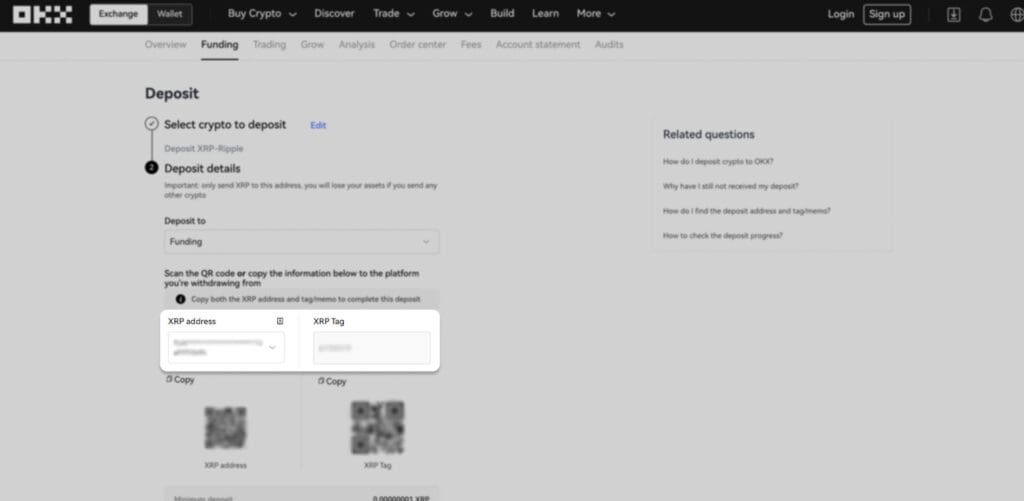The height and width of the screenshot is (501, 1024).
Task: Click the Sign up button
Action: coord(887,14)
